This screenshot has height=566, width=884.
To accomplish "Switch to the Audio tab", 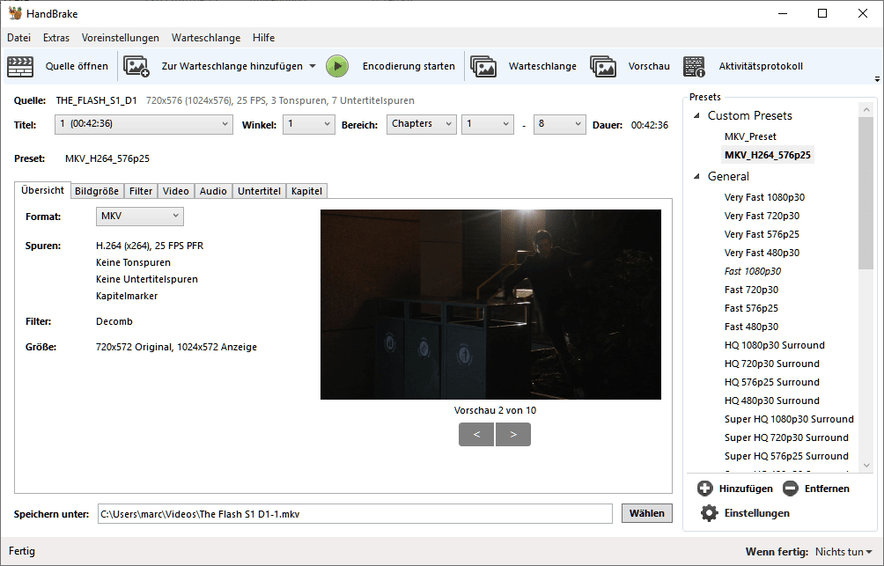I will pyautogui.click(x=213, y=191).
